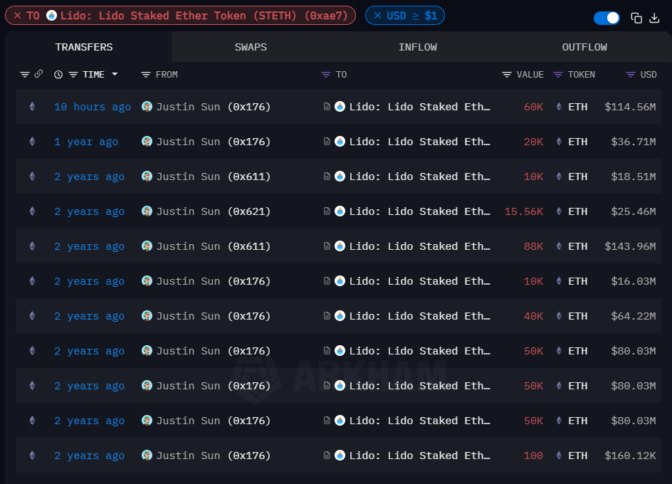Click the $36.71M USD amount
This screenshot has width=672, height=484.
[x=633, y=141]
